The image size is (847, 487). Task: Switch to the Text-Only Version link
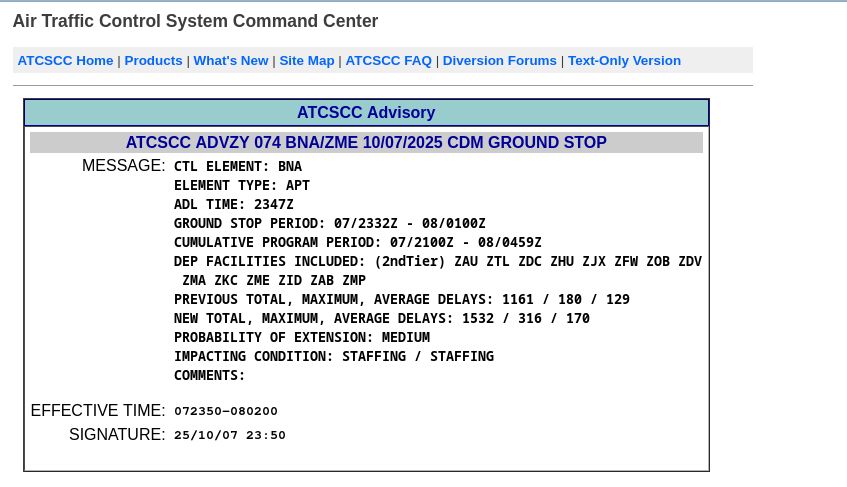pos(624,60)
